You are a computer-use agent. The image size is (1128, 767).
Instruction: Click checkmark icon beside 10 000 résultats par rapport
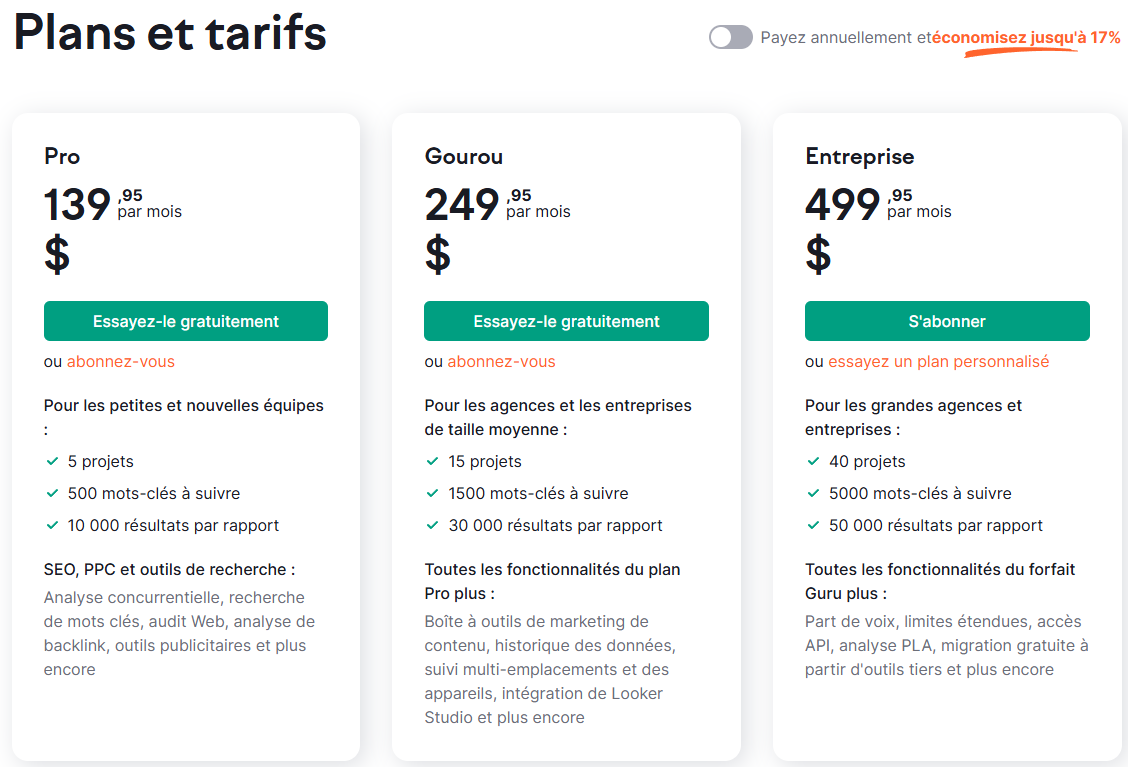52,525
